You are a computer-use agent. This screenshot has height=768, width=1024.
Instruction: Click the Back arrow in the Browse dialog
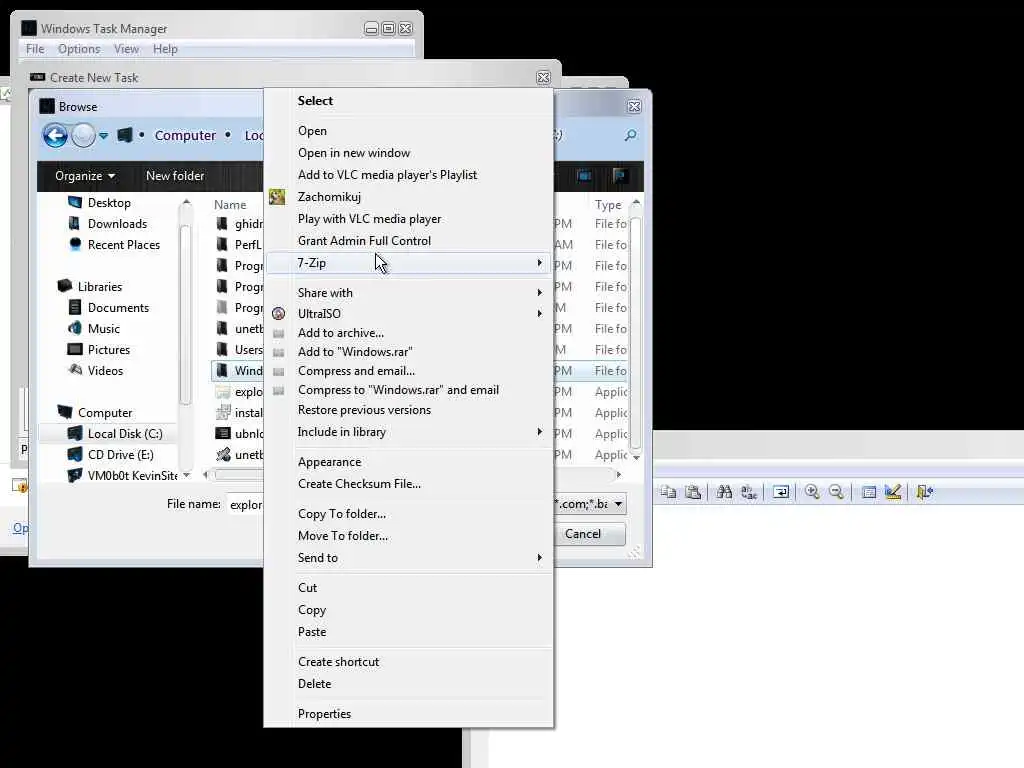click(55, 136)
